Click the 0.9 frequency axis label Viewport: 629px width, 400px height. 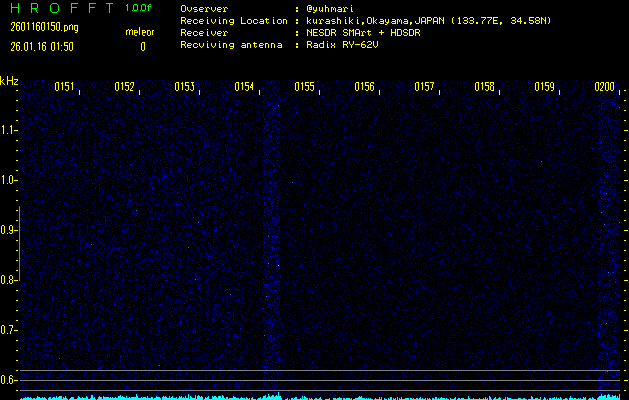point(9,230)
